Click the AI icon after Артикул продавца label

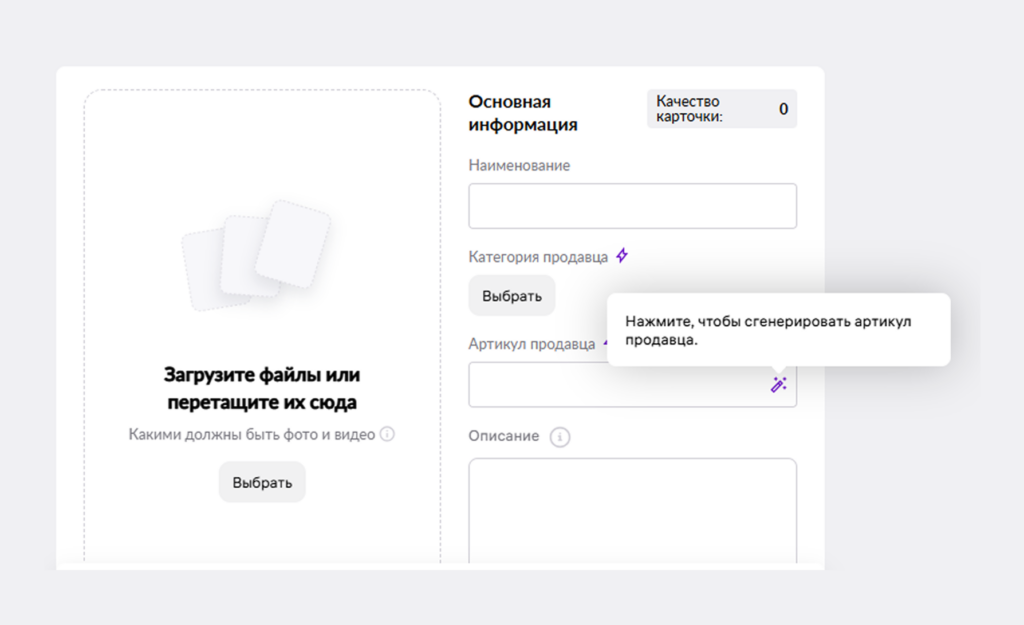(x=608, y=342)
